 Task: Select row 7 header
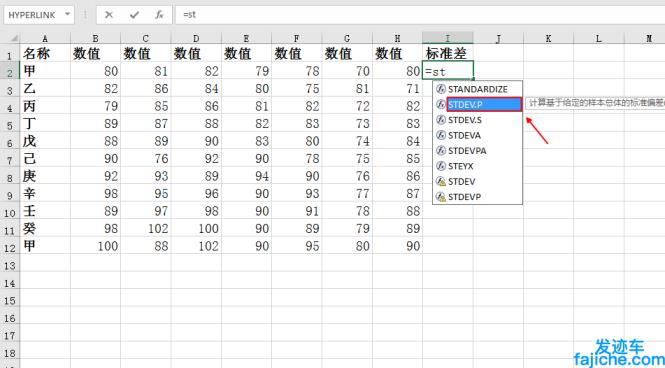click(10, 159)
